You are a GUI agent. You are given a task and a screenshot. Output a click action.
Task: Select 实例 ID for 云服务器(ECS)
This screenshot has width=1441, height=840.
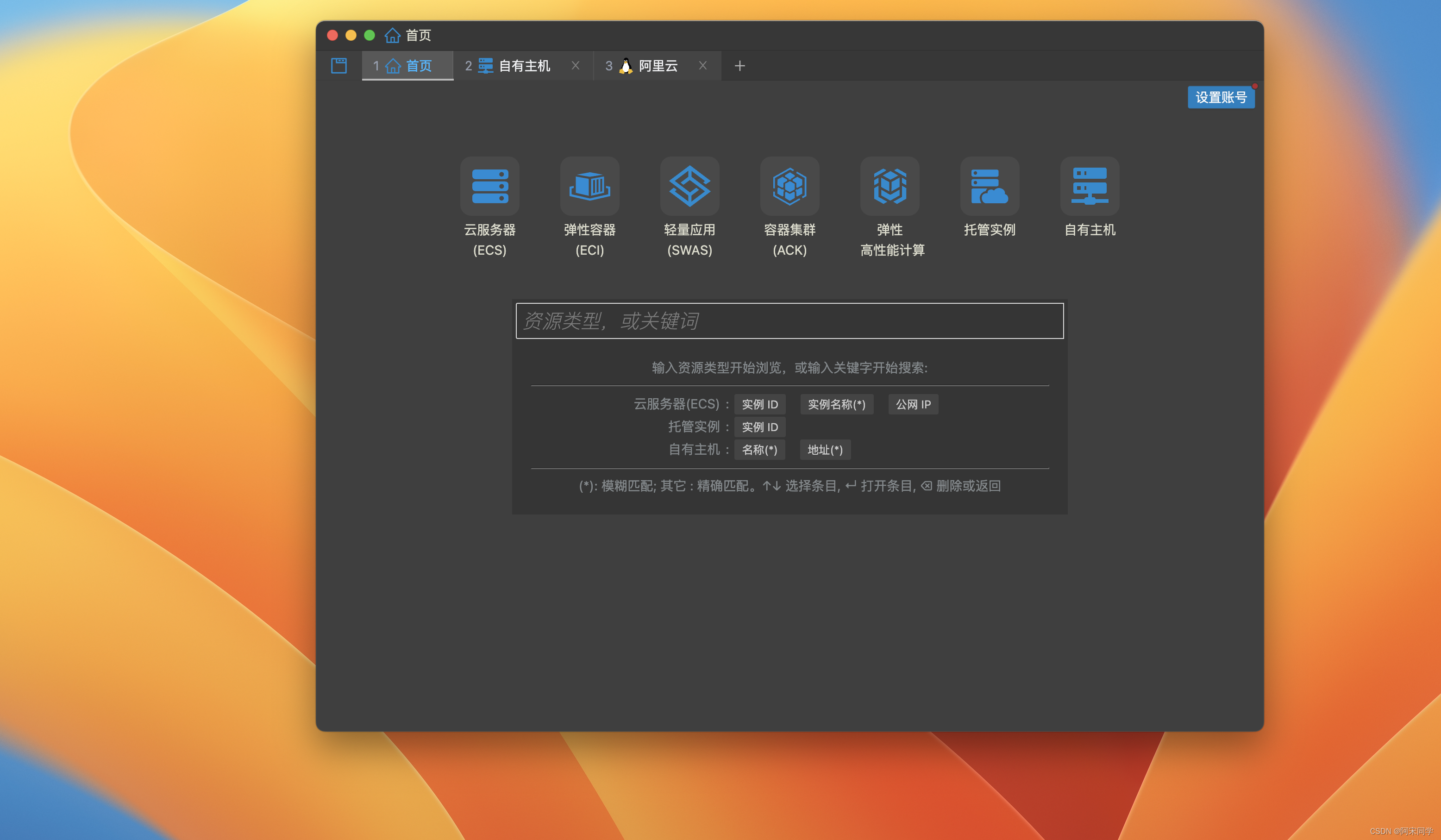pyautogui.click(x=759, y=404)
